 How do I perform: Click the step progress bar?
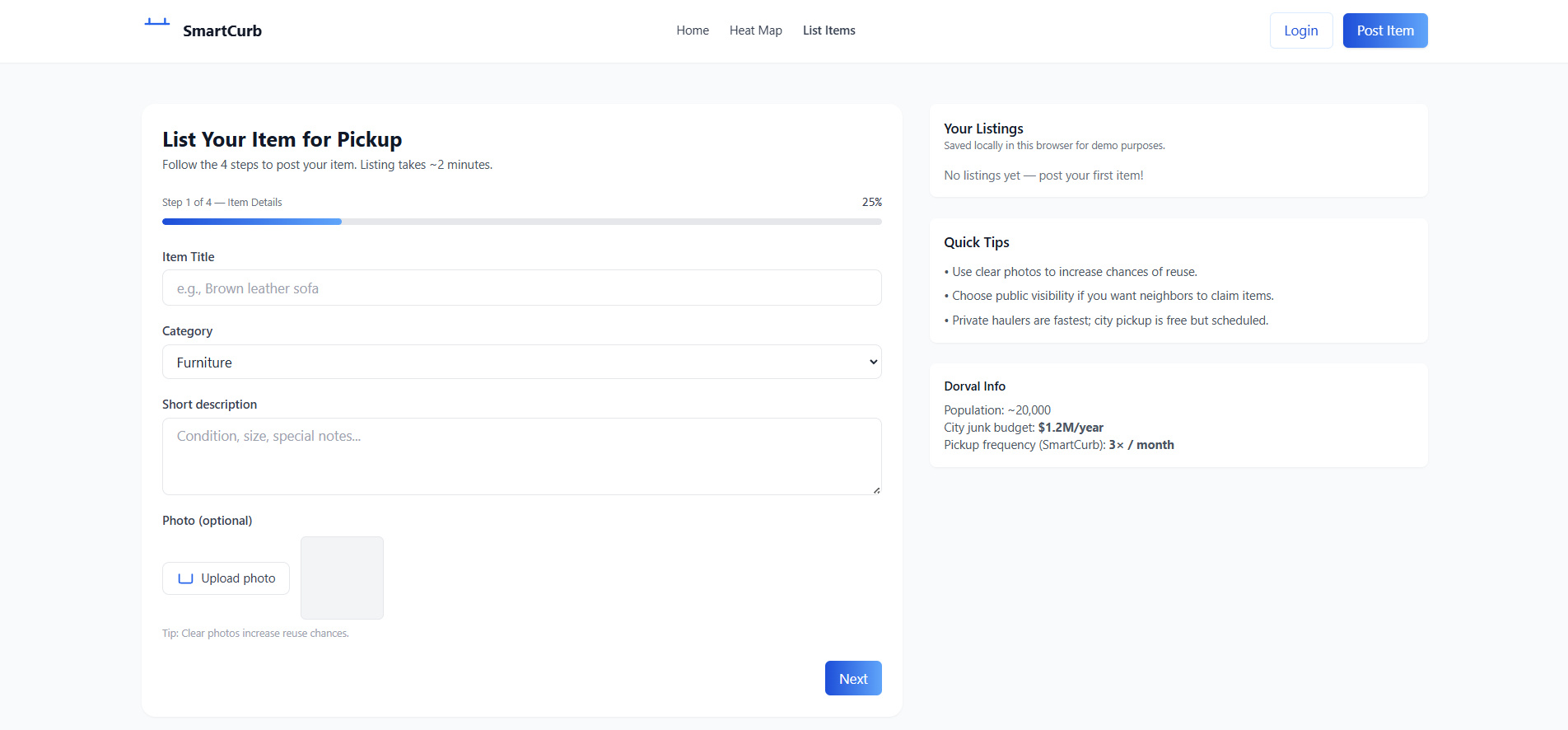point(522,222)
